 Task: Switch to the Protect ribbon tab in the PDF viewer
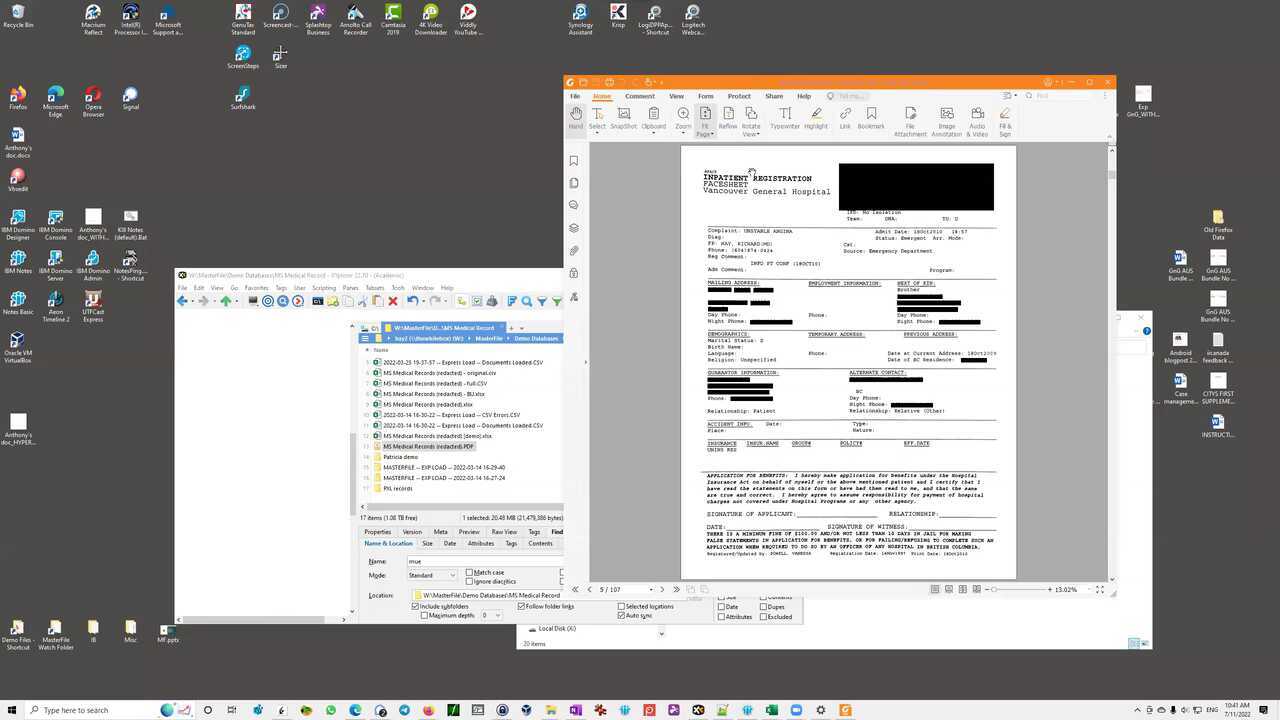tap(739, 96)
